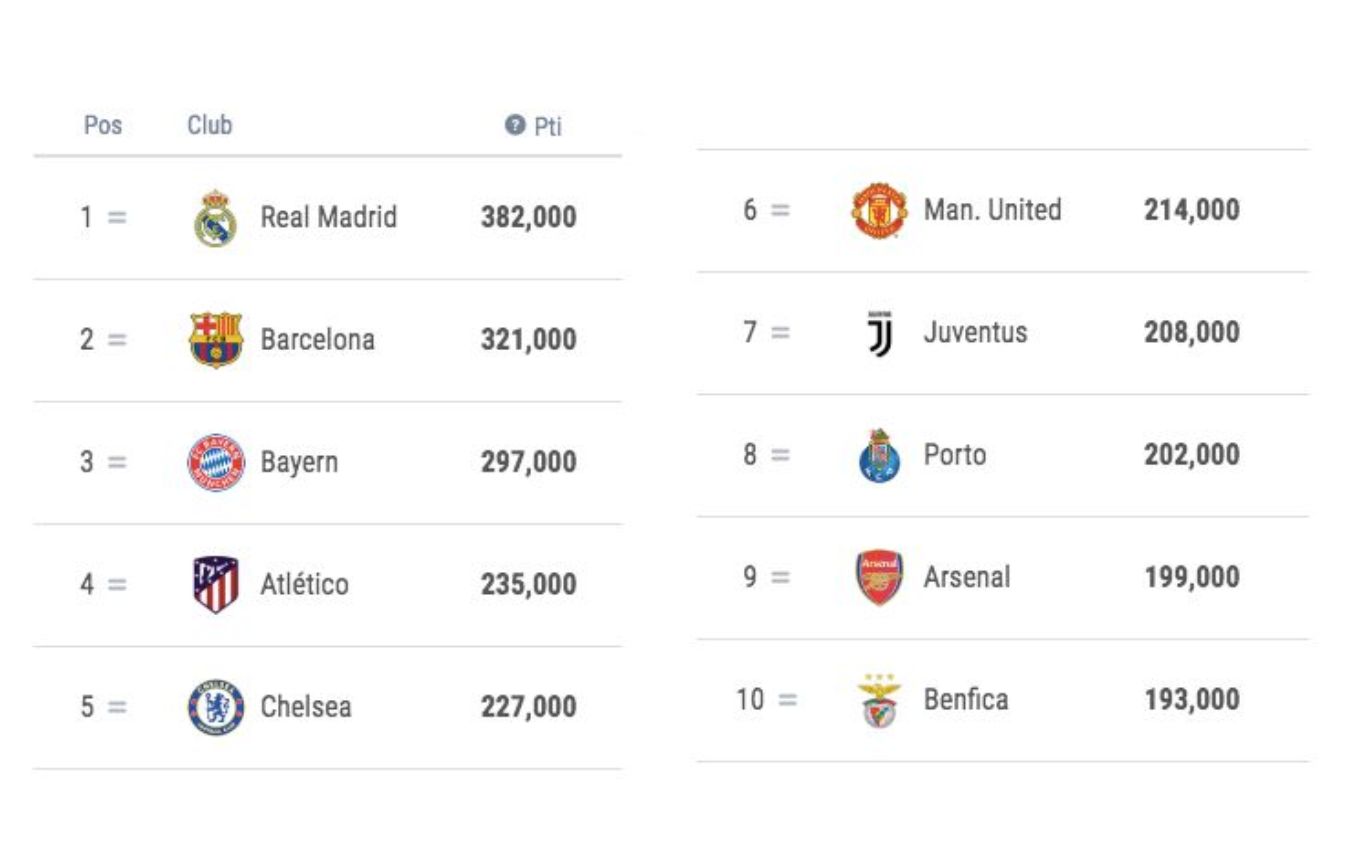Click Arsenal's 199,000 points value
The height and width of the screenshot is (845, 1350).
pos(1191,577)
